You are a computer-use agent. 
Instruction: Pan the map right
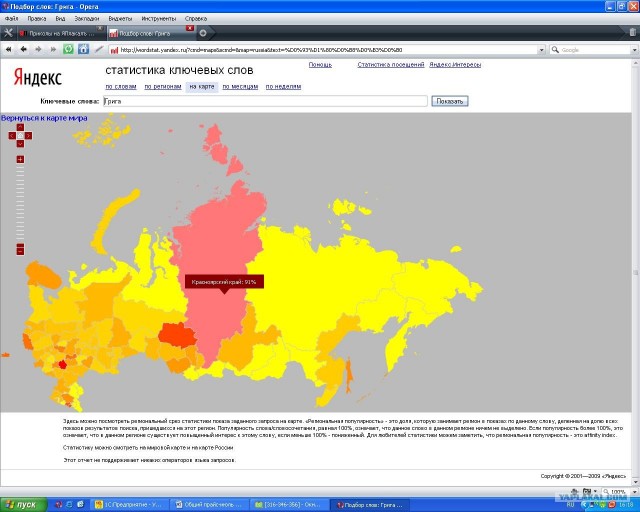tap(28, 136)
